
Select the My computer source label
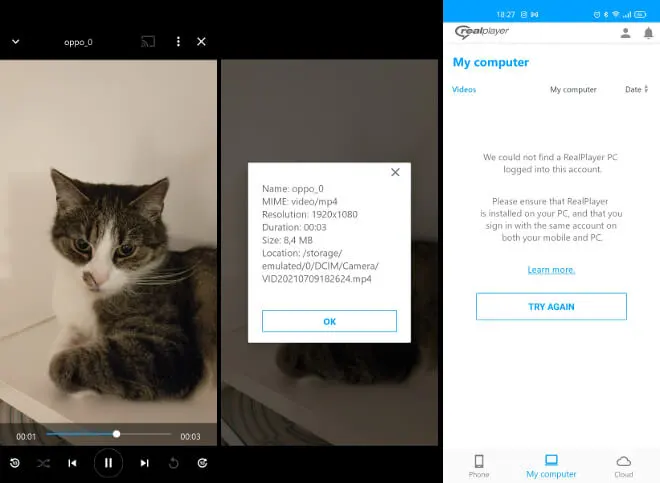point(573,89)
